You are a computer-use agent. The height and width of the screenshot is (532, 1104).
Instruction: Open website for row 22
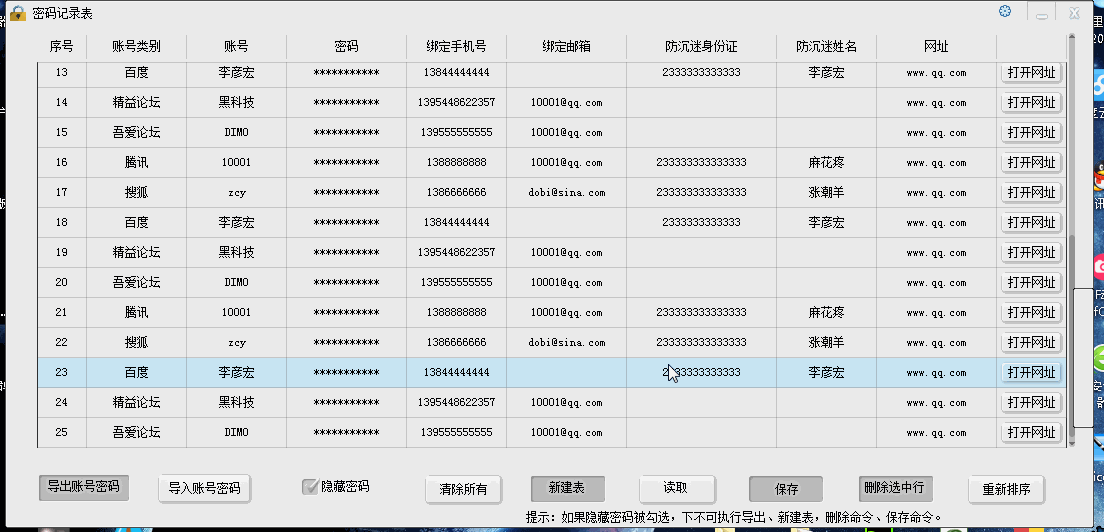coord(1031,343)
